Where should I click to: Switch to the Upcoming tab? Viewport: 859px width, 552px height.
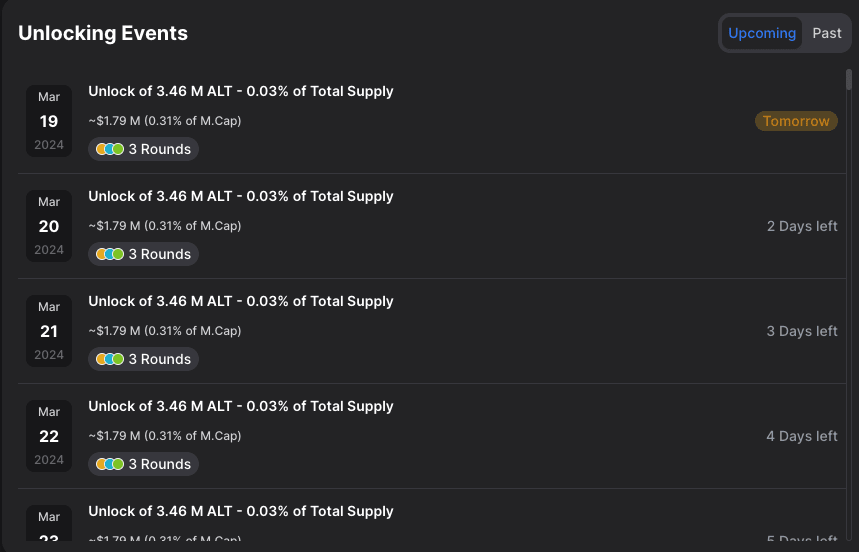pyautogui.click(x=762, y=33)
